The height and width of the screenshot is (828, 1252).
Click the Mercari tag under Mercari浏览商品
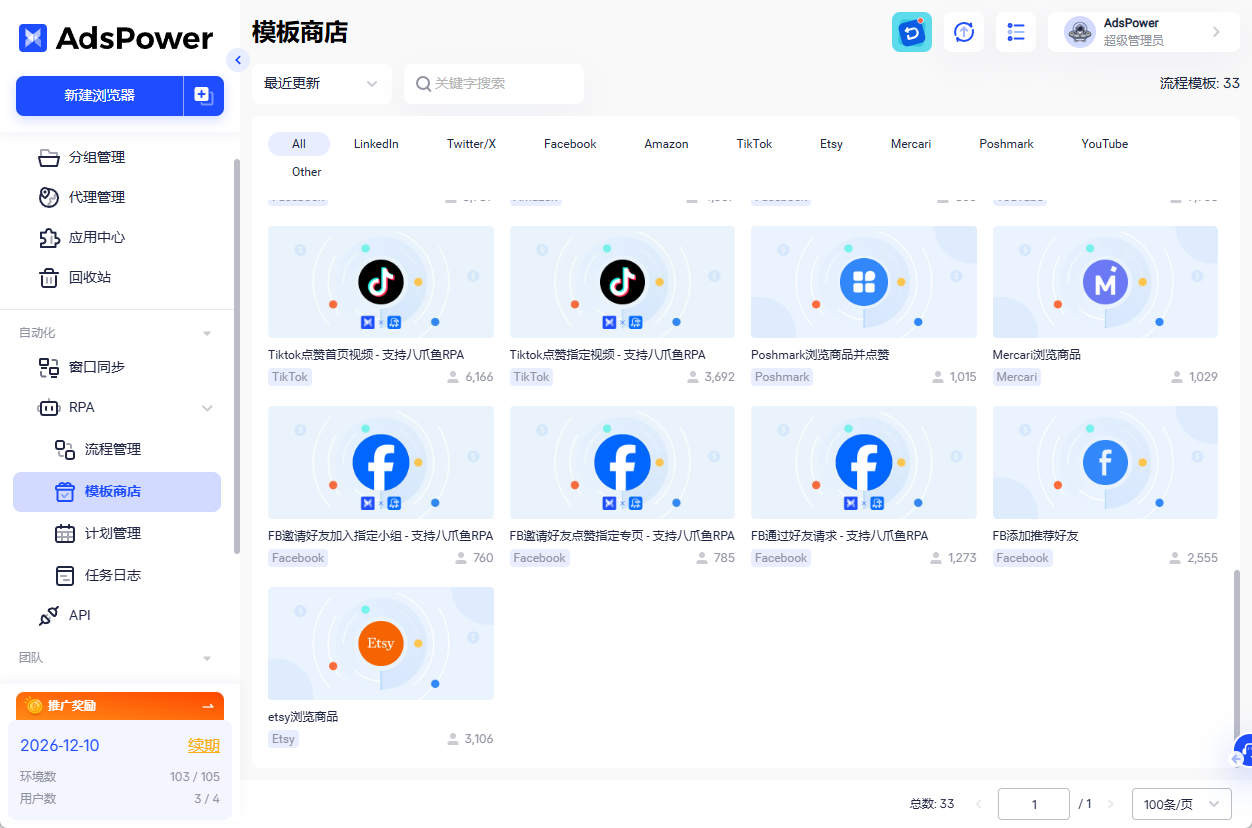[1017, 377]
